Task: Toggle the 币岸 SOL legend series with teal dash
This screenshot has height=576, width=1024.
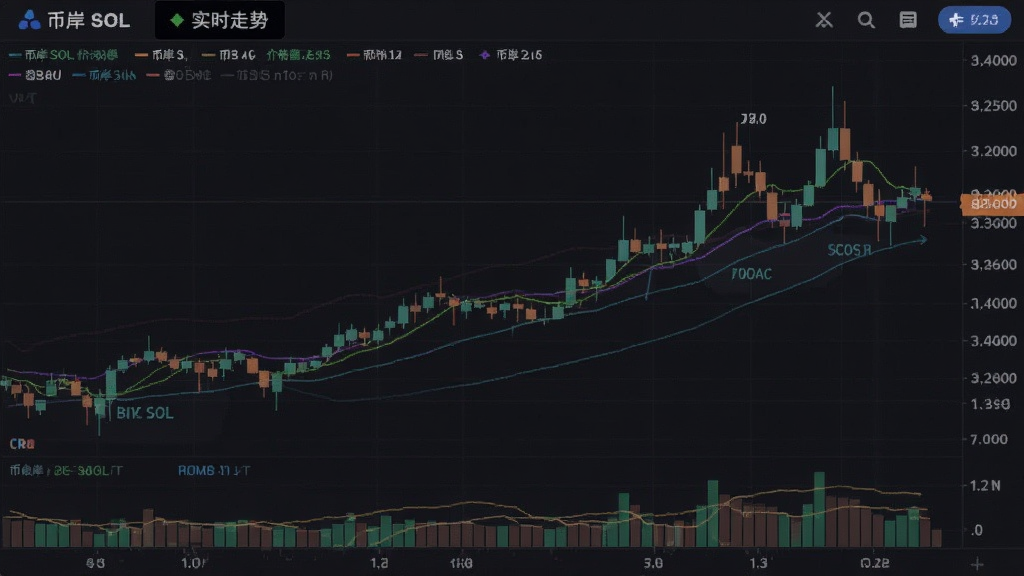Action: (x=63, y=55)
